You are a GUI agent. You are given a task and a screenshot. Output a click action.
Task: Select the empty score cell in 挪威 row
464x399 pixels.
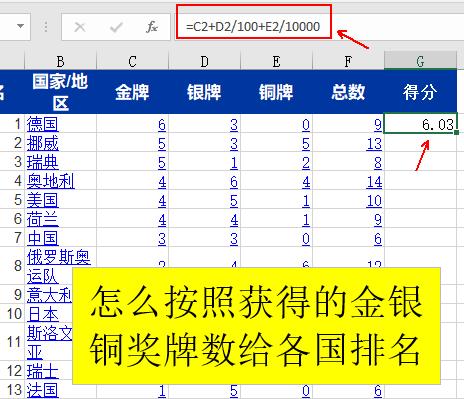[420, 143]
